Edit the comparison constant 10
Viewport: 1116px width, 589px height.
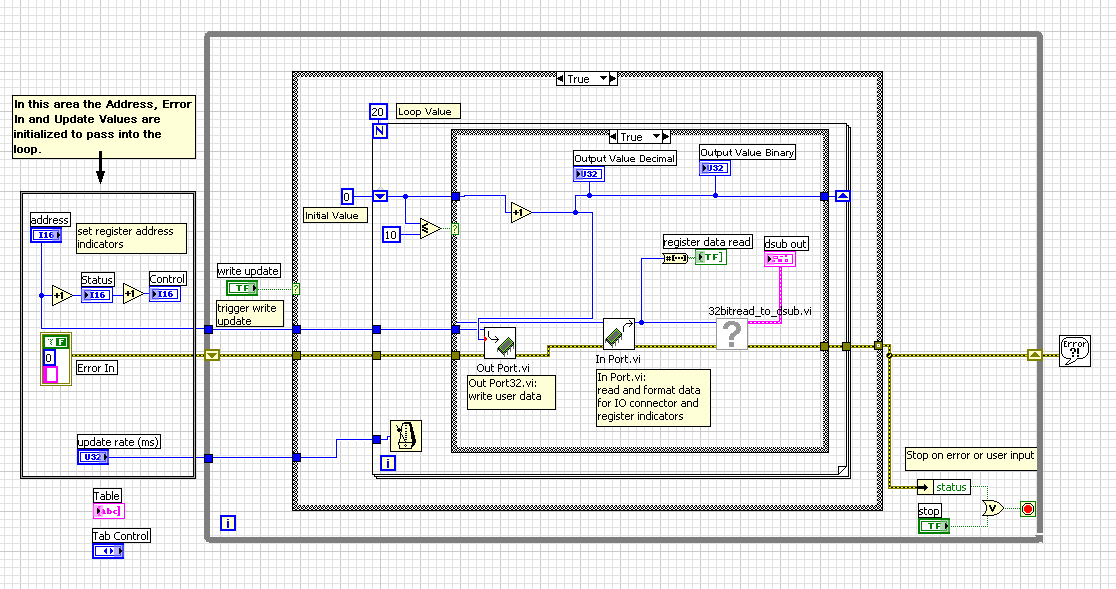391,235
